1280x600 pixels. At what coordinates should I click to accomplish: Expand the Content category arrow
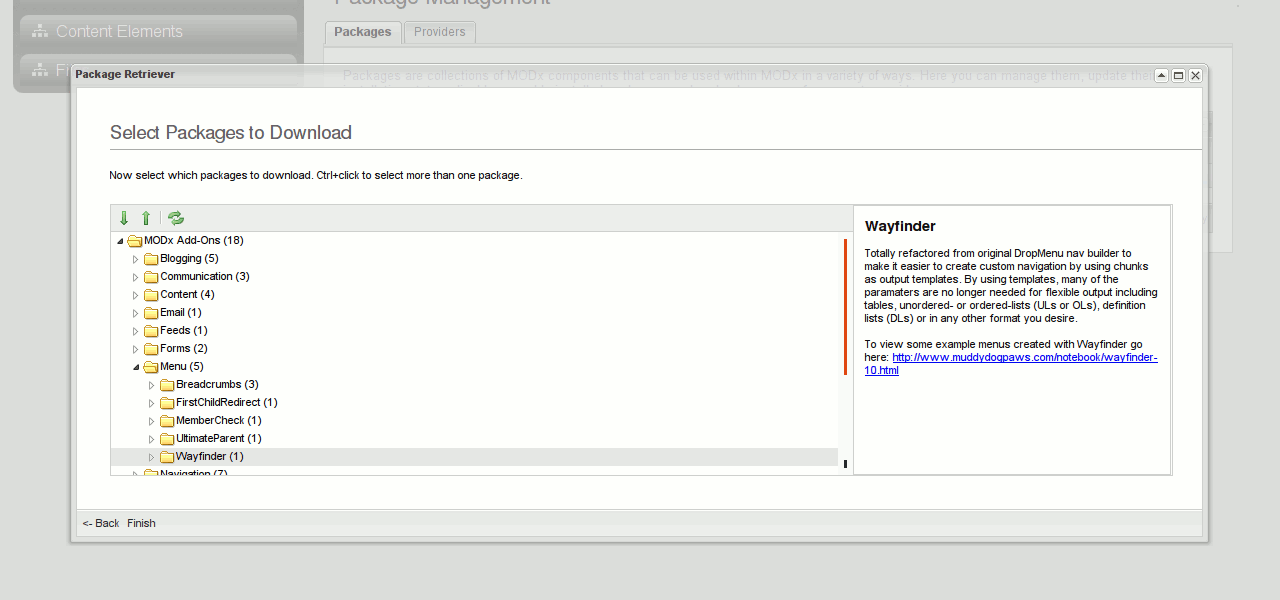coord(136,295)
